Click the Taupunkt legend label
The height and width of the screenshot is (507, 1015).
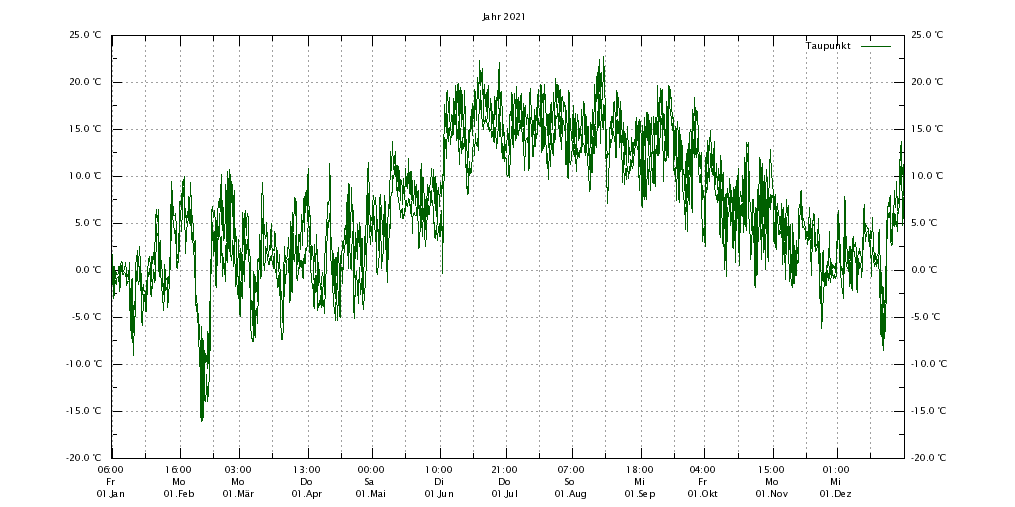[828, 46]
